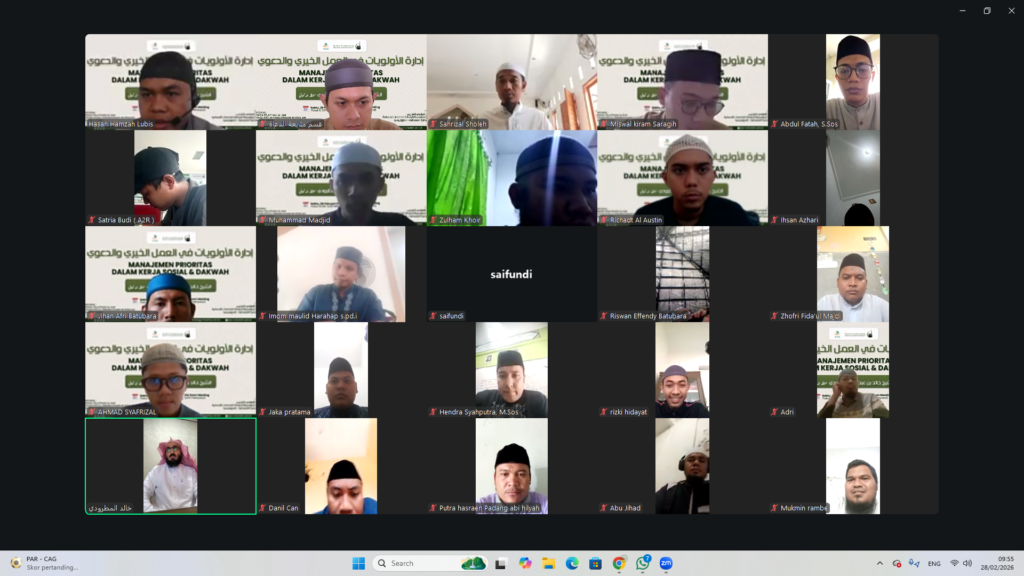
Task: Click the Wi-Fi network tray icon
Action: [954, 563]
